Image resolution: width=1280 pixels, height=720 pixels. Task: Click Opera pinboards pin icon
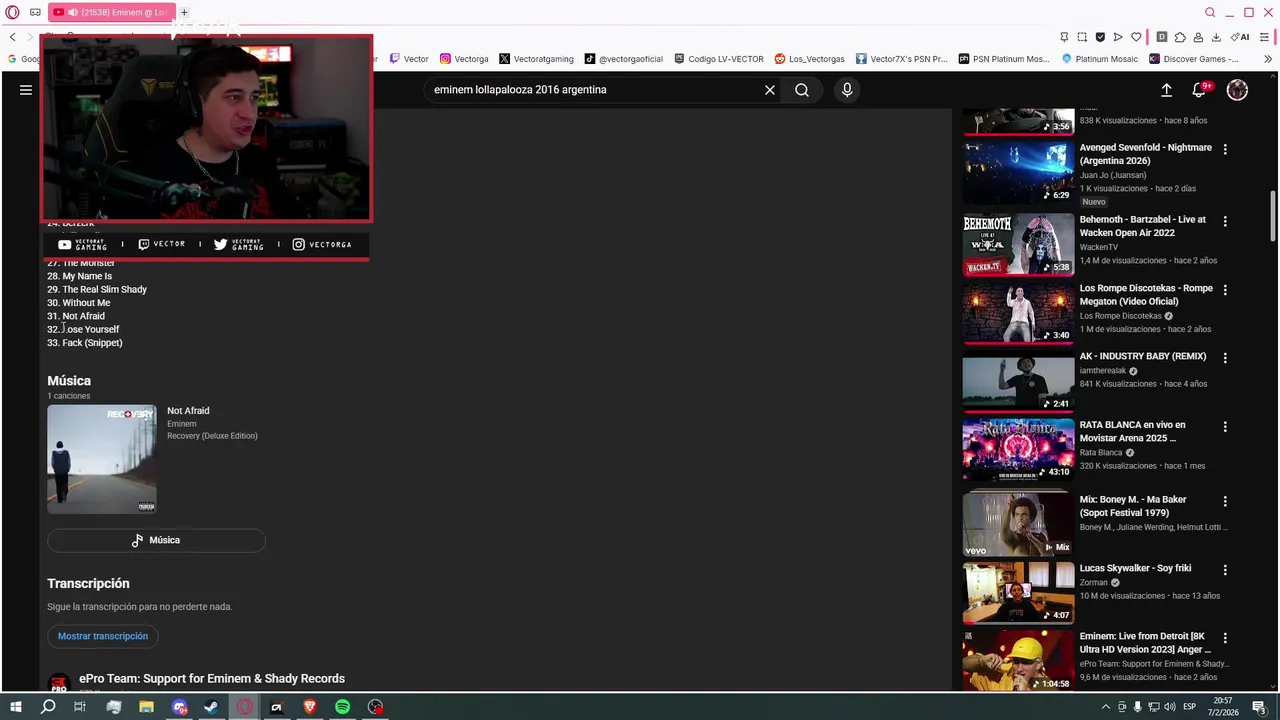(x=1064, y=37)
